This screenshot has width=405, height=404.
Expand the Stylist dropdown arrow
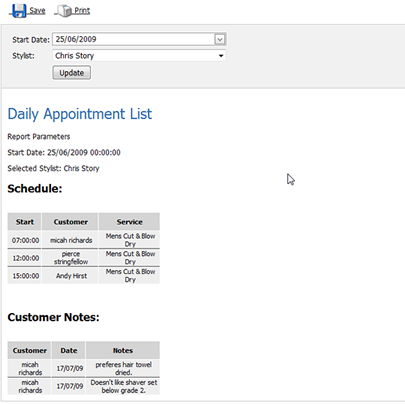[x=221, y=56]
